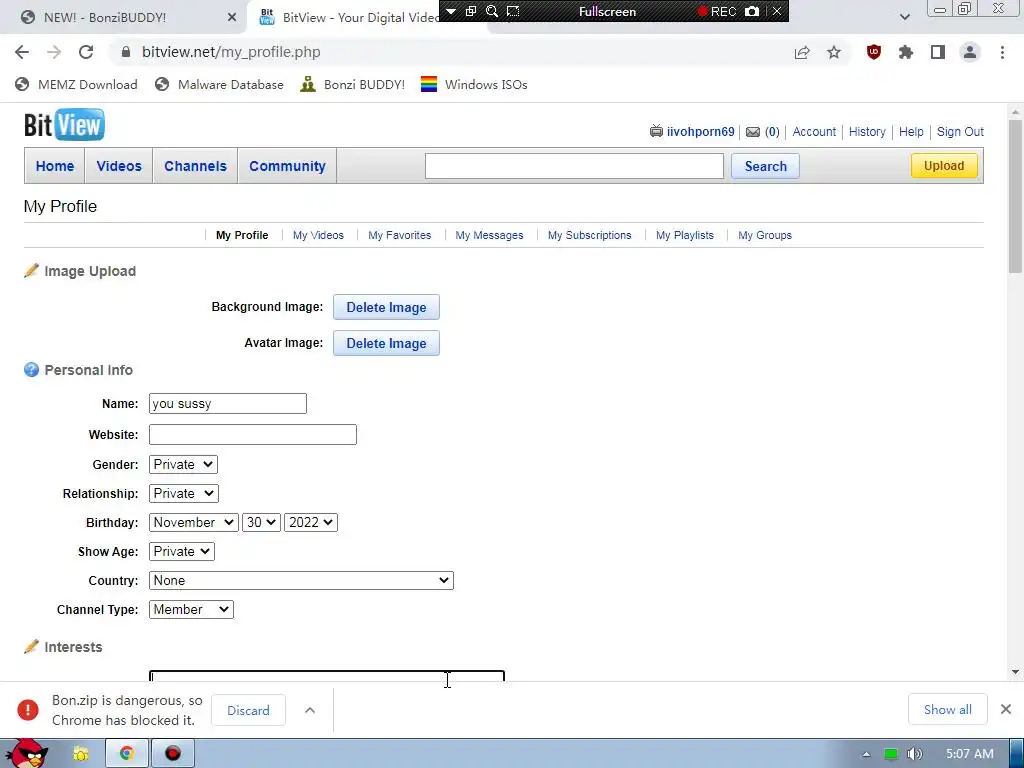
Task: Open the folder icon in the taskbar
Action: coord(81,754)
